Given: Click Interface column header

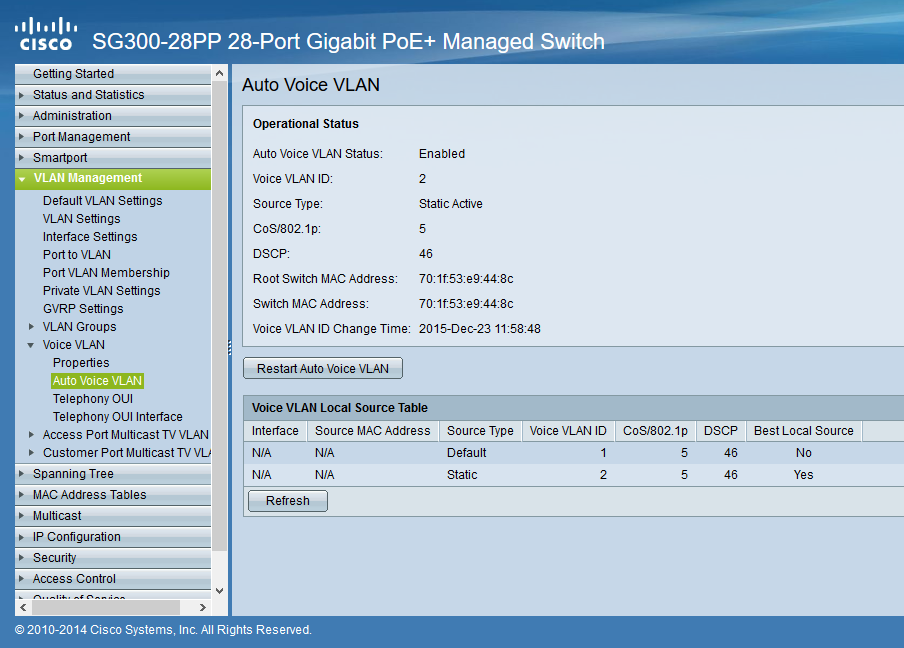Looking at the screenshot, I should [275, 431].
